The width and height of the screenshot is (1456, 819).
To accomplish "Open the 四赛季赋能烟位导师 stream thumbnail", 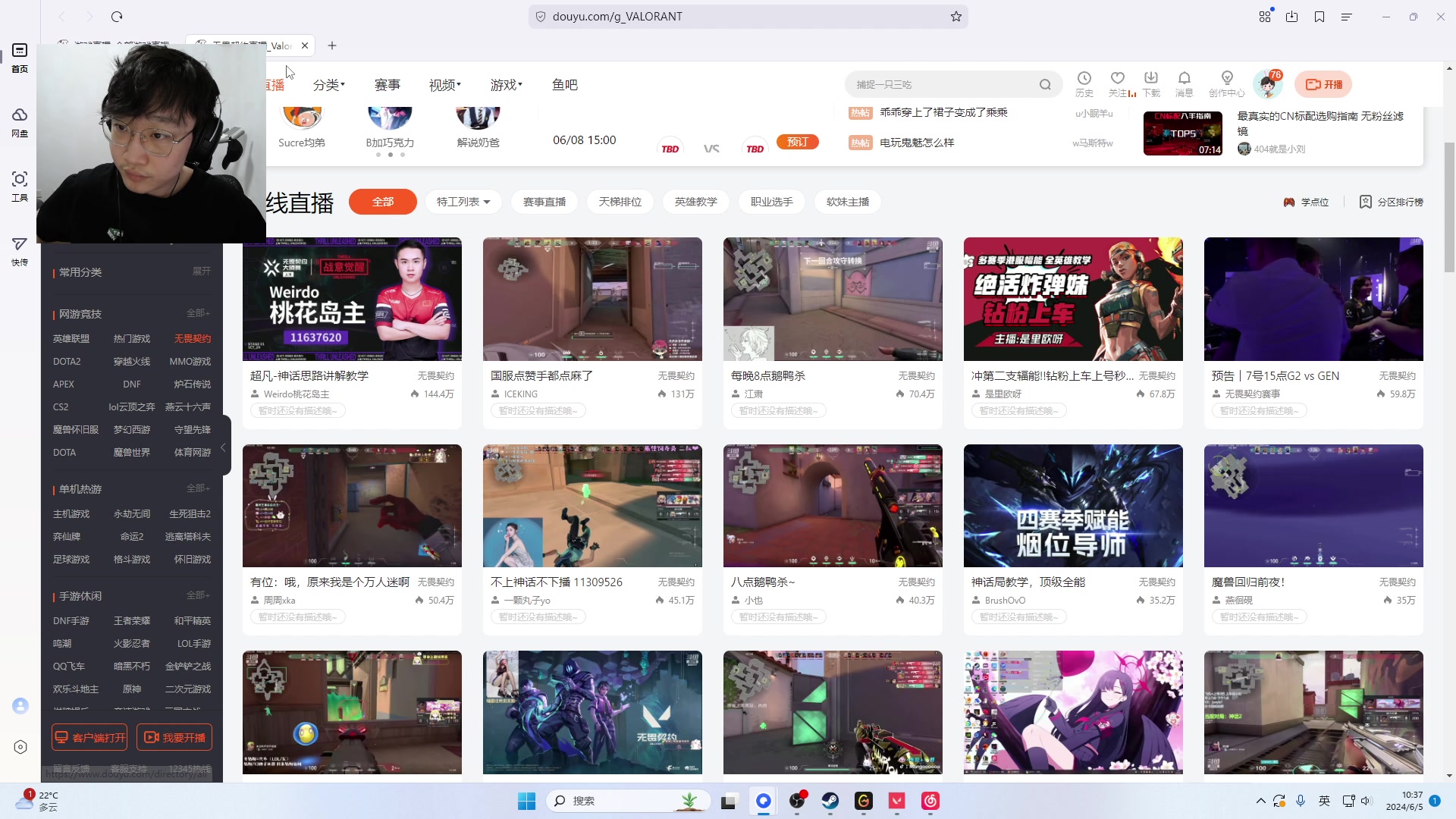I will 1073,506.
